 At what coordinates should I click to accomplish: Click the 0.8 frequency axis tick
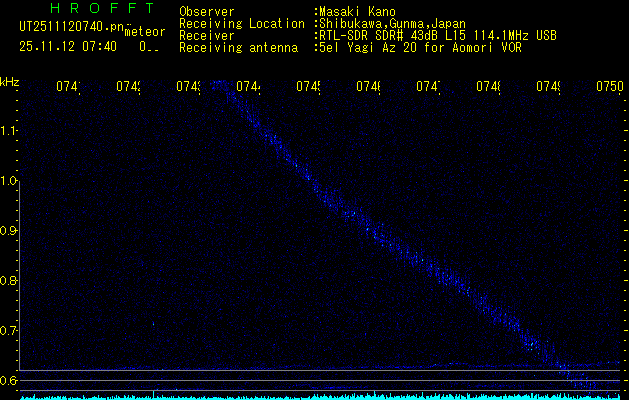pyautogui.click(x=10, y=281)
